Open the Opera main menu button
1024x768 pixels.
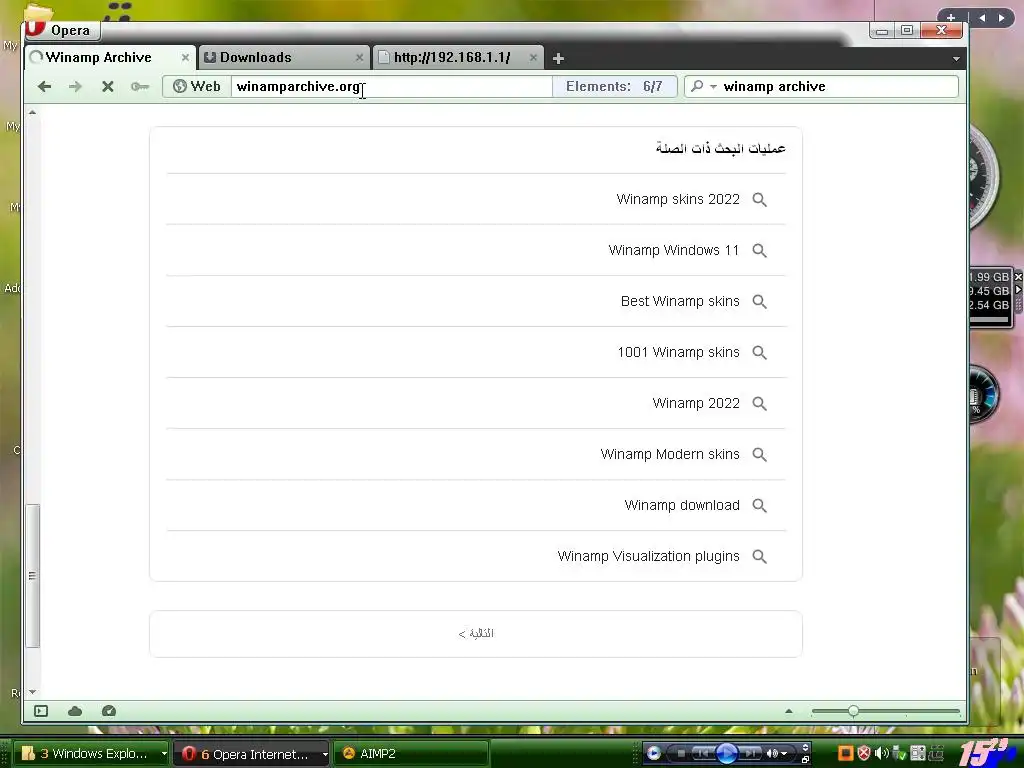(62, 30)
